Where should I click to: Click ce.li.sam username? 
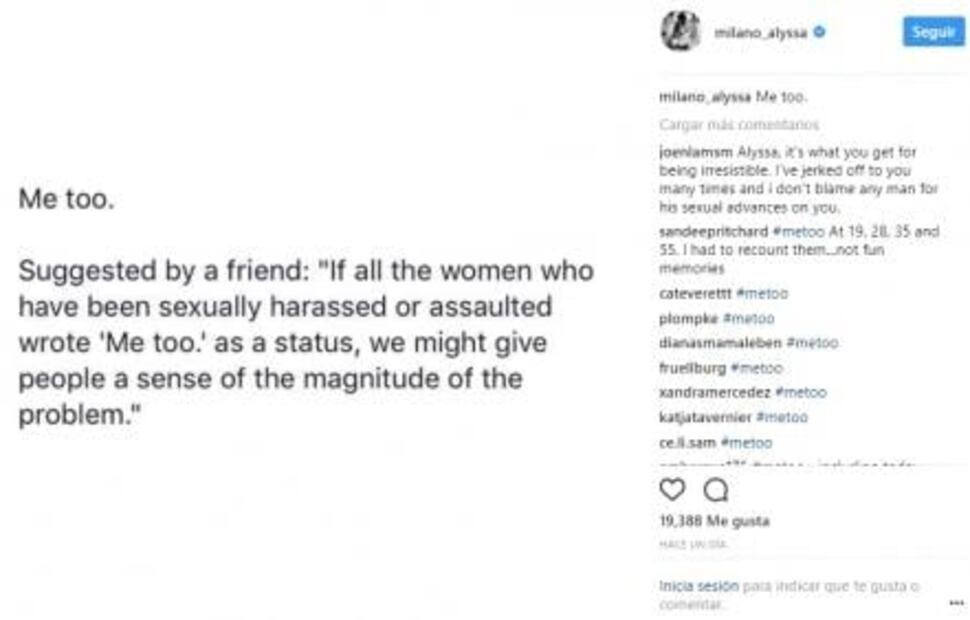coord(688,442)
